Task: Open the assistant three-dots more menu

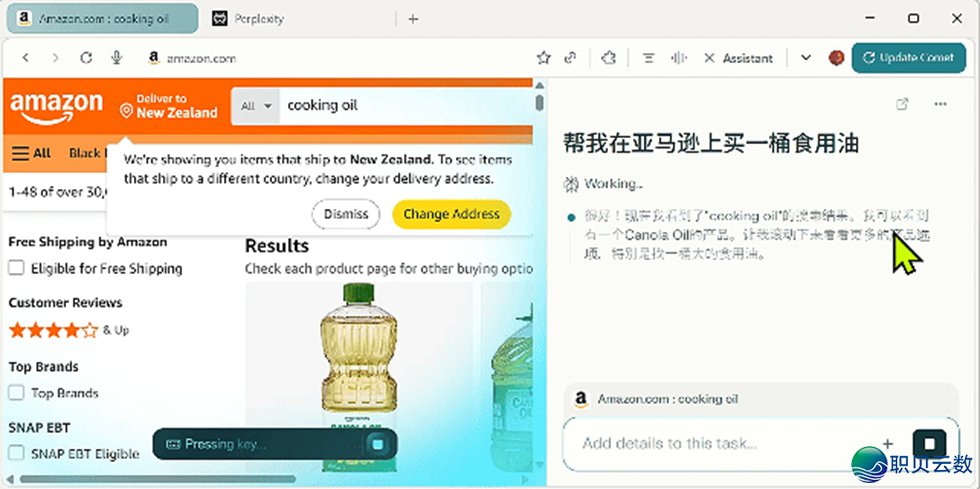Action: (940, 104)
